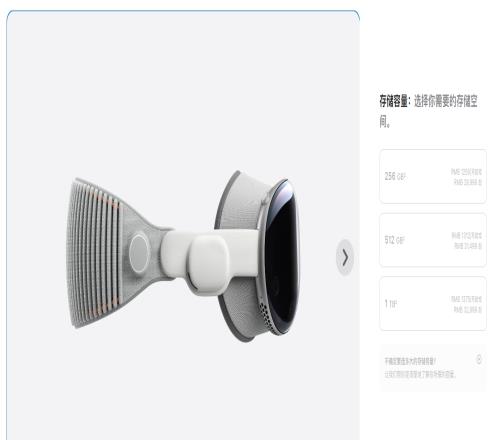Click the next image arrow chevron
Image resolution: width=500 pixels, height=440 pixels.
345,257
